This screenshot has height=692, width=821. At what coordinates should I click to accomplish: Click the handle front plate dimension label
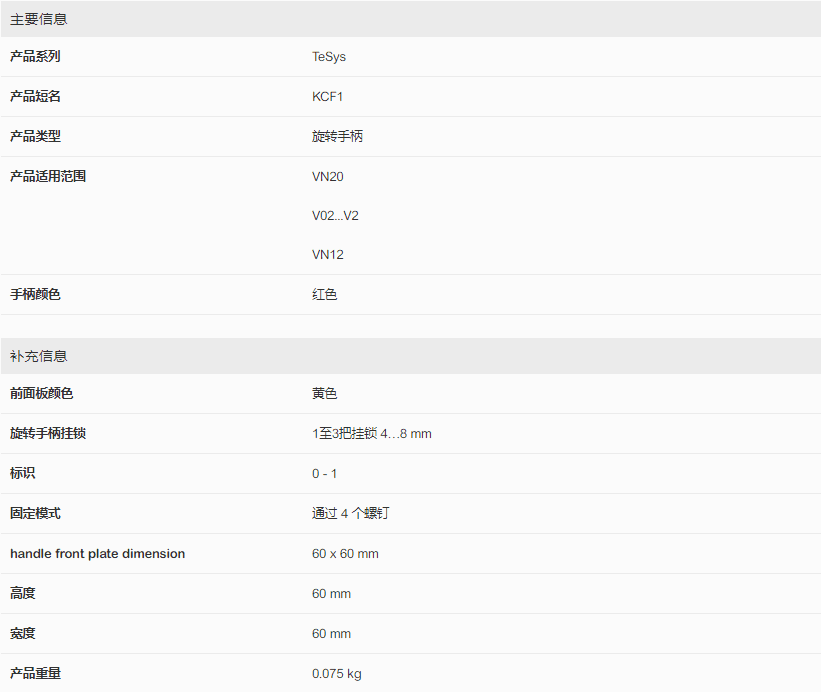tap(97, 553)
